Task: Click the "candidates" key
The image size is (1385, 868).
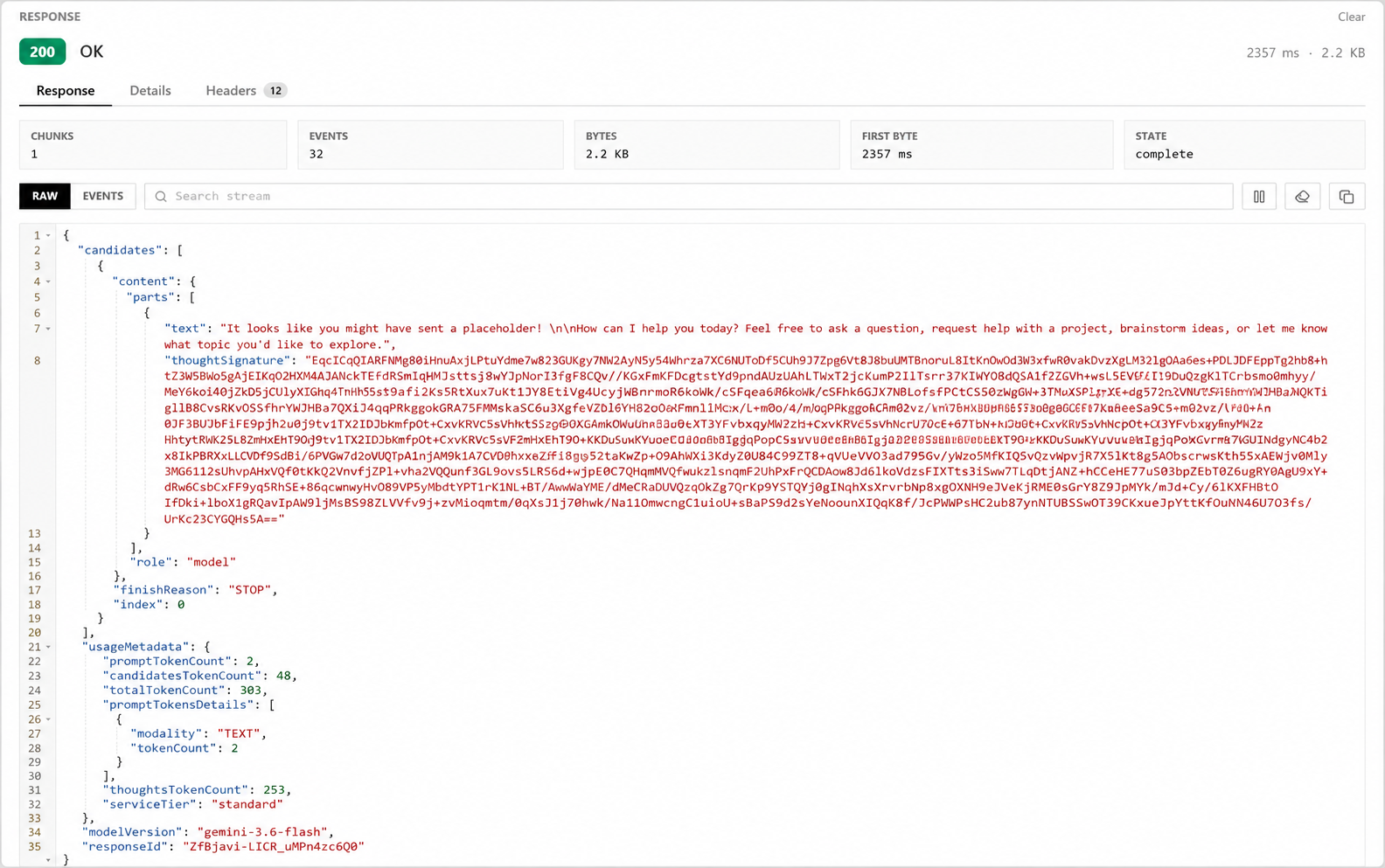Action: (x=119, y=250)
